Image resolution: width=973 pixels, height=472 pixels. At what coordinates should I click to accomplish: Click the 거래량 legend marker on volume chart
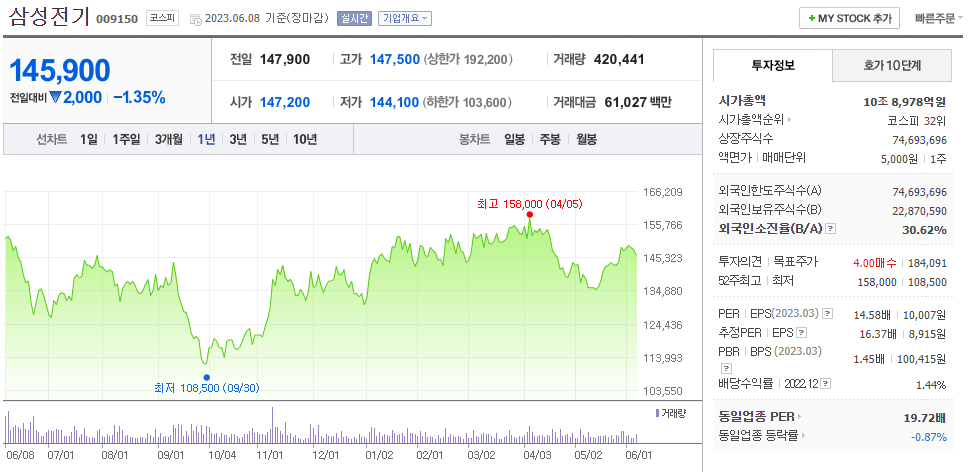[657, 413]
